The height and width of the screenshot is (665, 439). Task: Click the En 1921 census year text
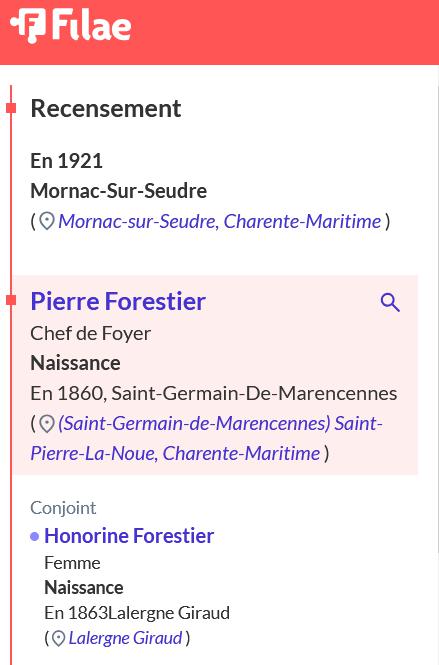(x=67, y=161)
